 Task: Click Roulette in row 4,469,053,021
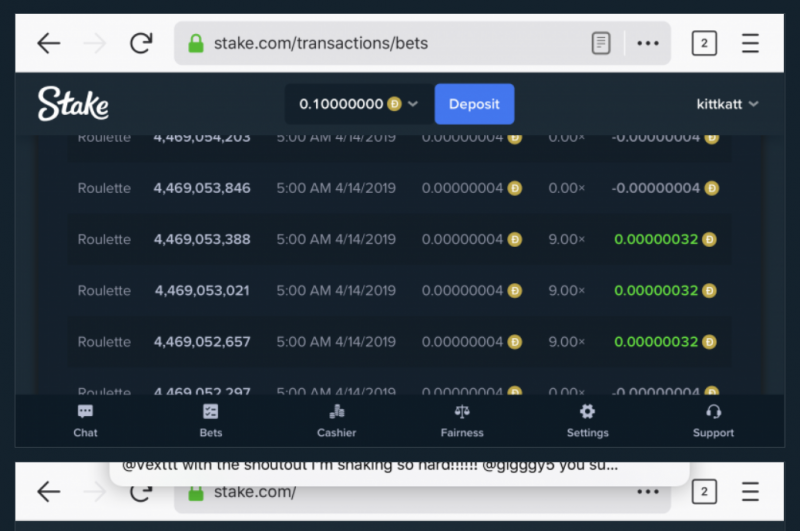tap(104, 291)
